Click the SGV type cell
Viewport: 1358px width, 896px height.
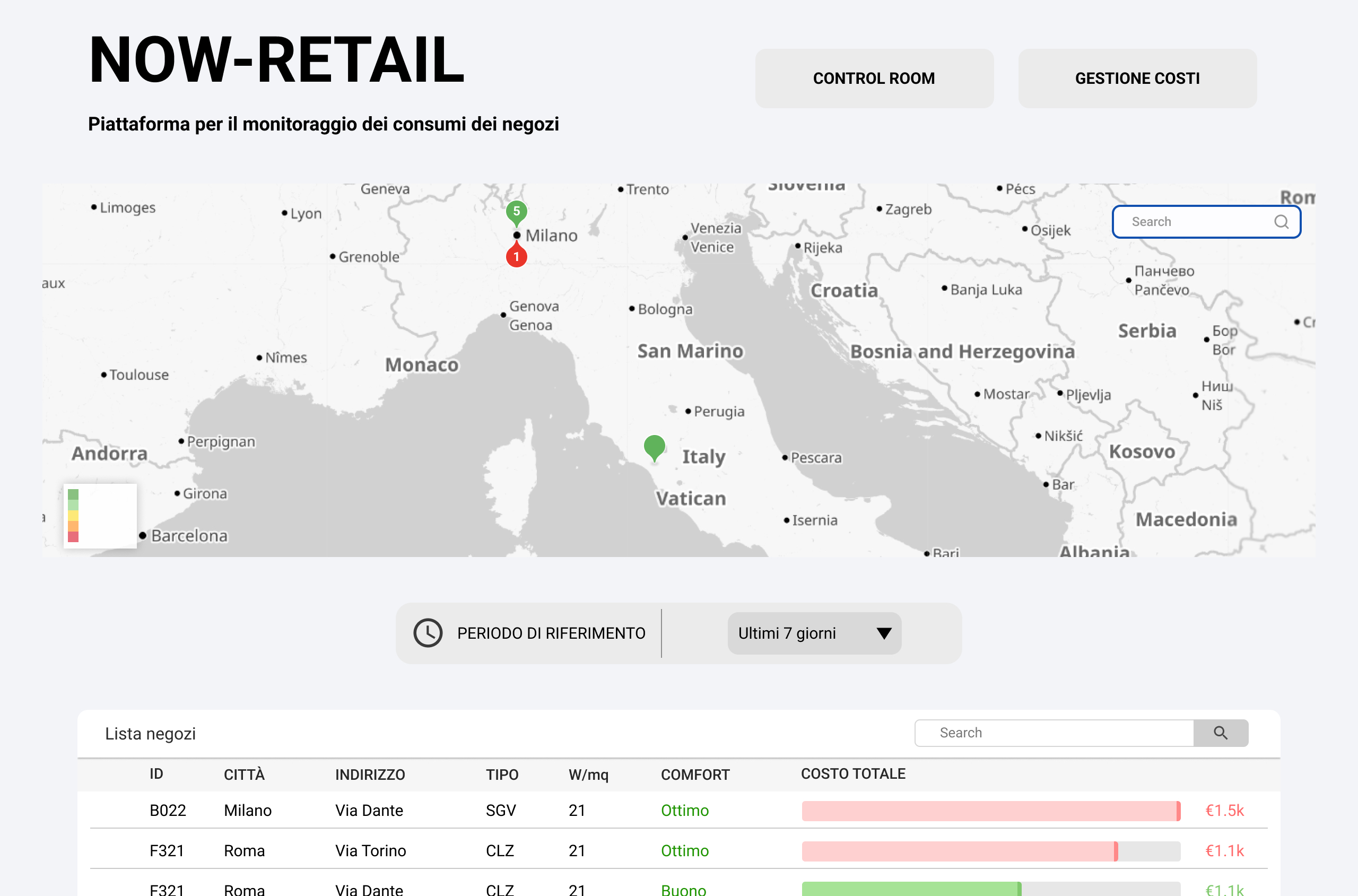coord(500,810)
